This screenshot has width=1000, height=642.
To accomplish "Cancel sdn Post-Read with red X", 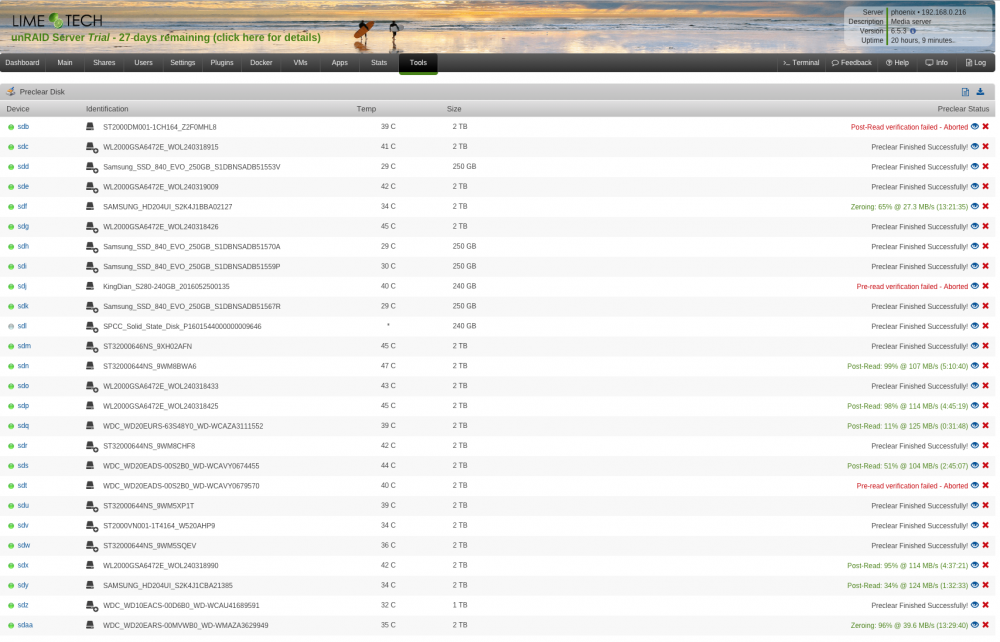I will coord(985,366).
